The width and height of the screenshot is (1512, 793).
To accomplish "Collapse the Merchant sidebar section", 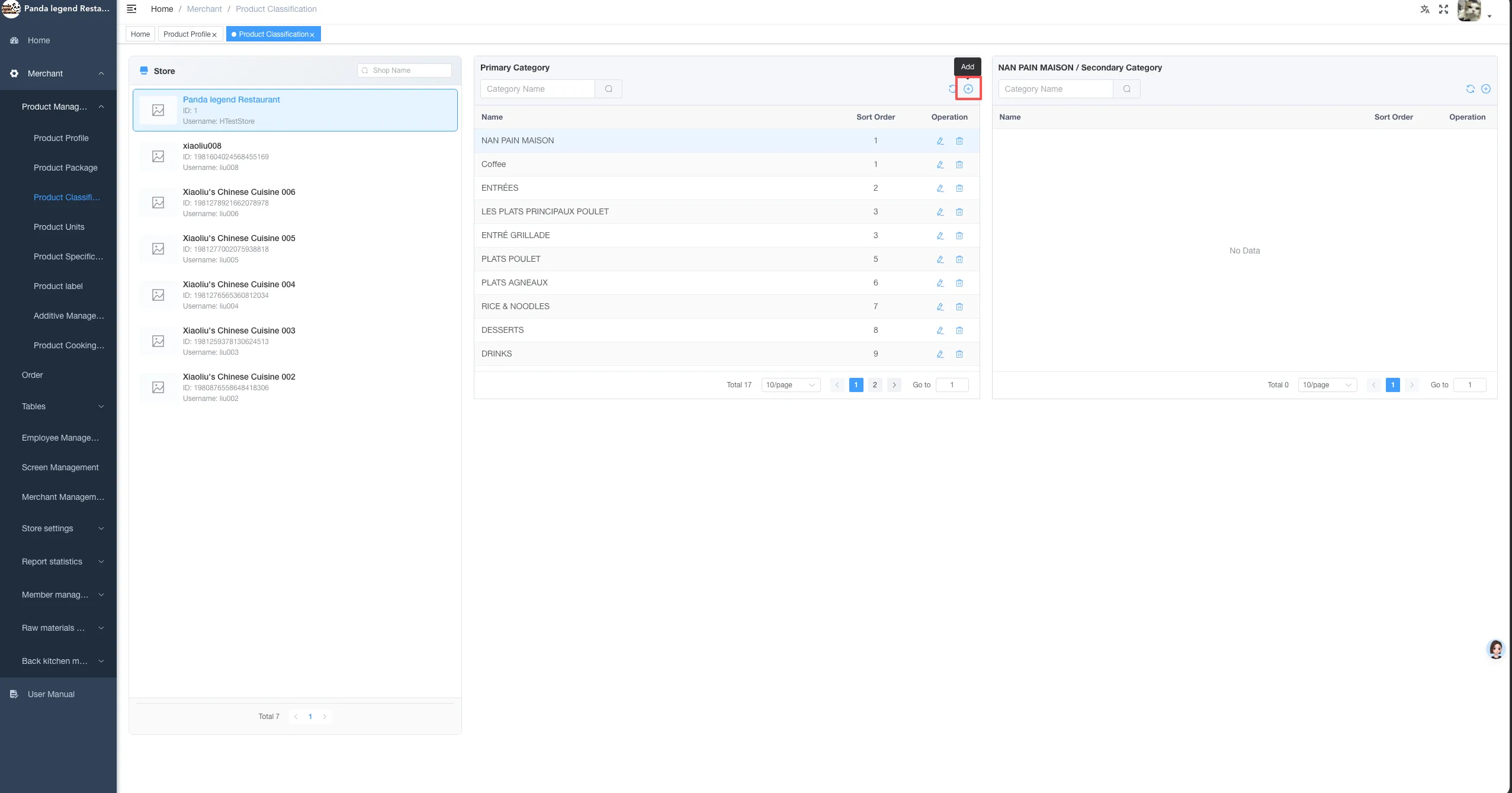I will coord(58,73).
